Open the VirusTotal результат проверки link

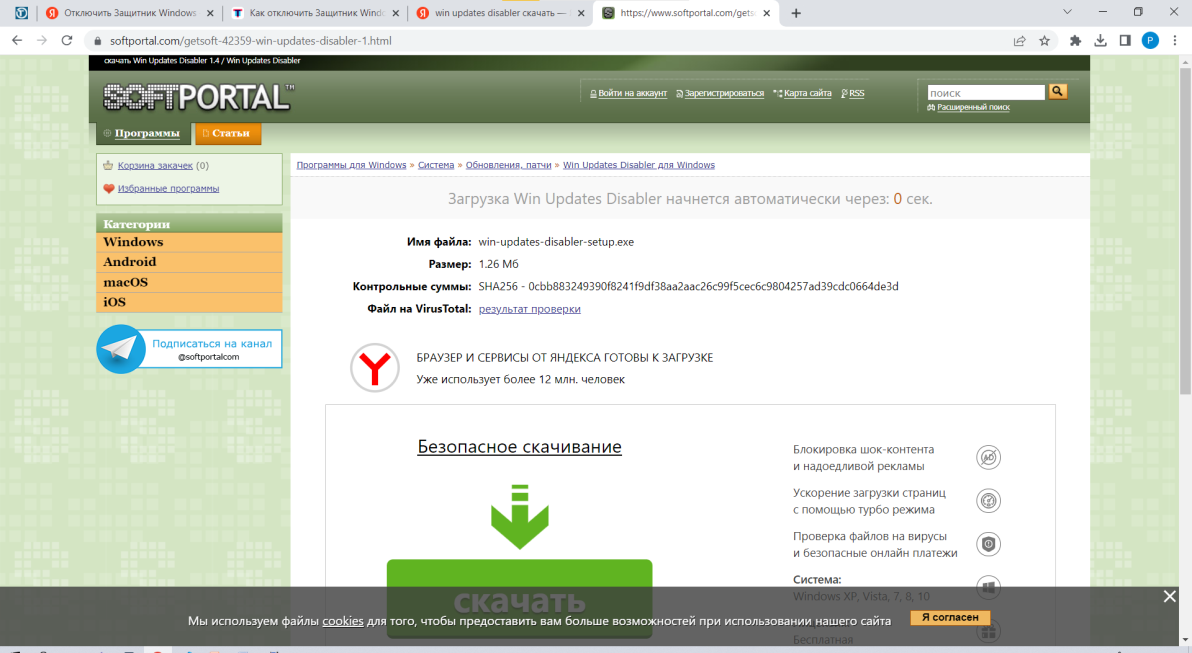pos(530,309)
